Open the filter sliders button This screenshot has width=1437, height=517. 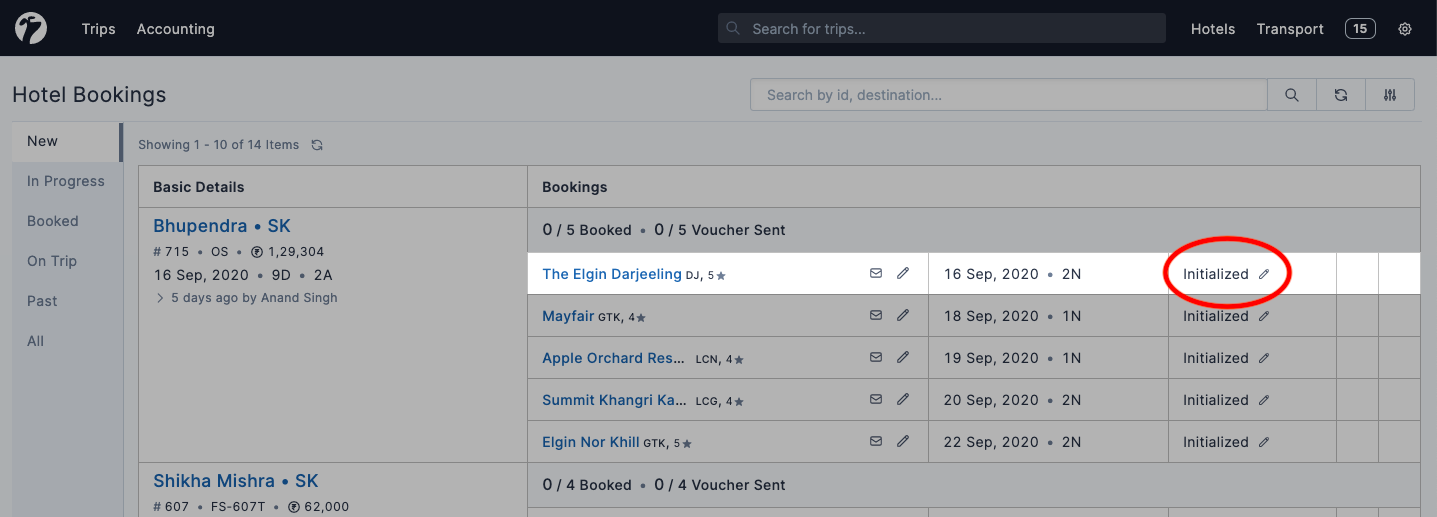click(1390, 95)
